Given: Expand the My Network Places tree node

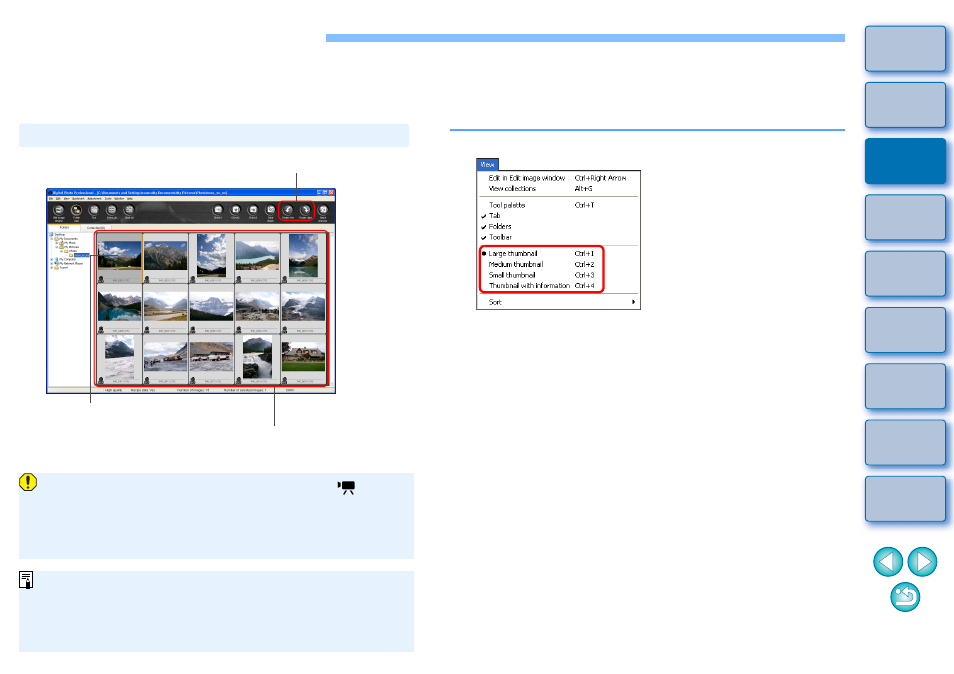Looking at the screenshot, I should click(x=52, y=263).
